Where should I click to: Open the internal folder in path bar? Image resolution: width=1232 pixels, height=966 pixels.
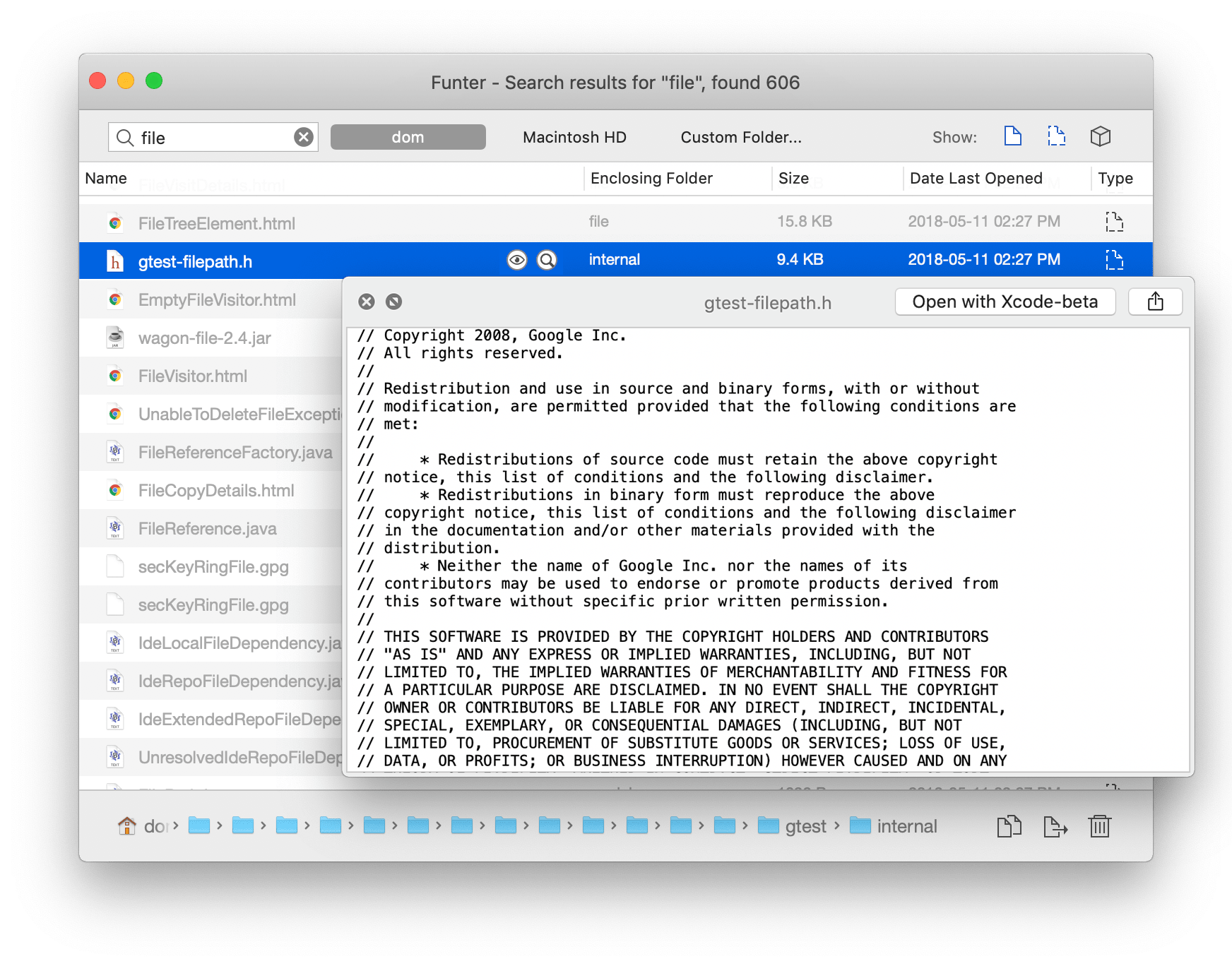894,825
